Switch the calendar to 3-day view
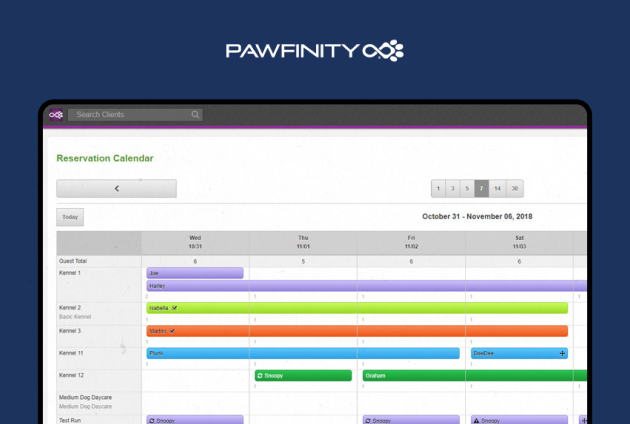Screen dimensions: 630x424 pyautogui.click(x=453, y=188)
